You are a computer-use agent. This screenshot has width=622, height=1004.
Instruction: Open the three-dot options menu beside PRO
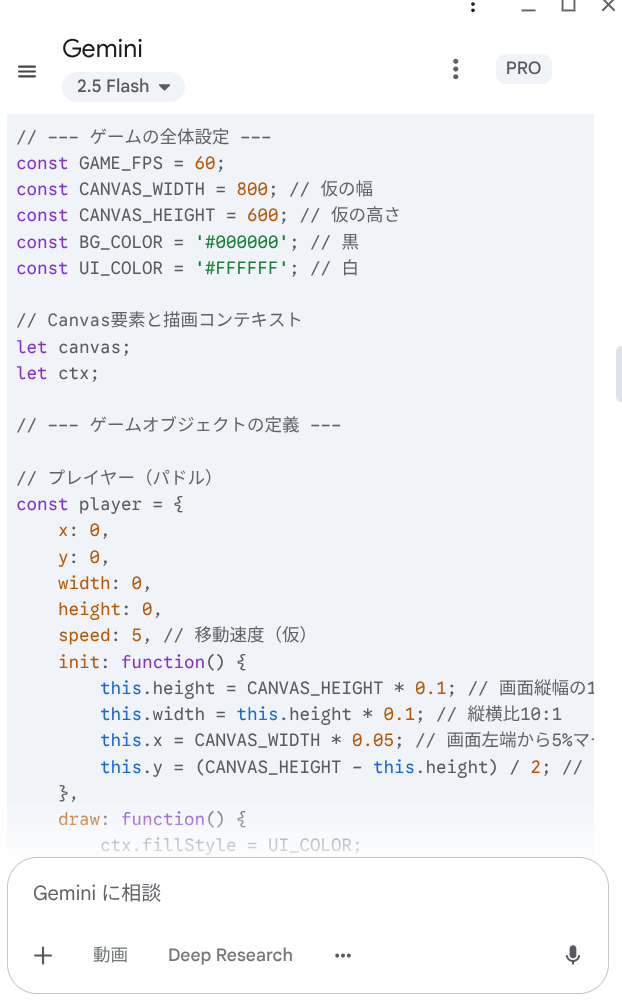pos(455,69)
